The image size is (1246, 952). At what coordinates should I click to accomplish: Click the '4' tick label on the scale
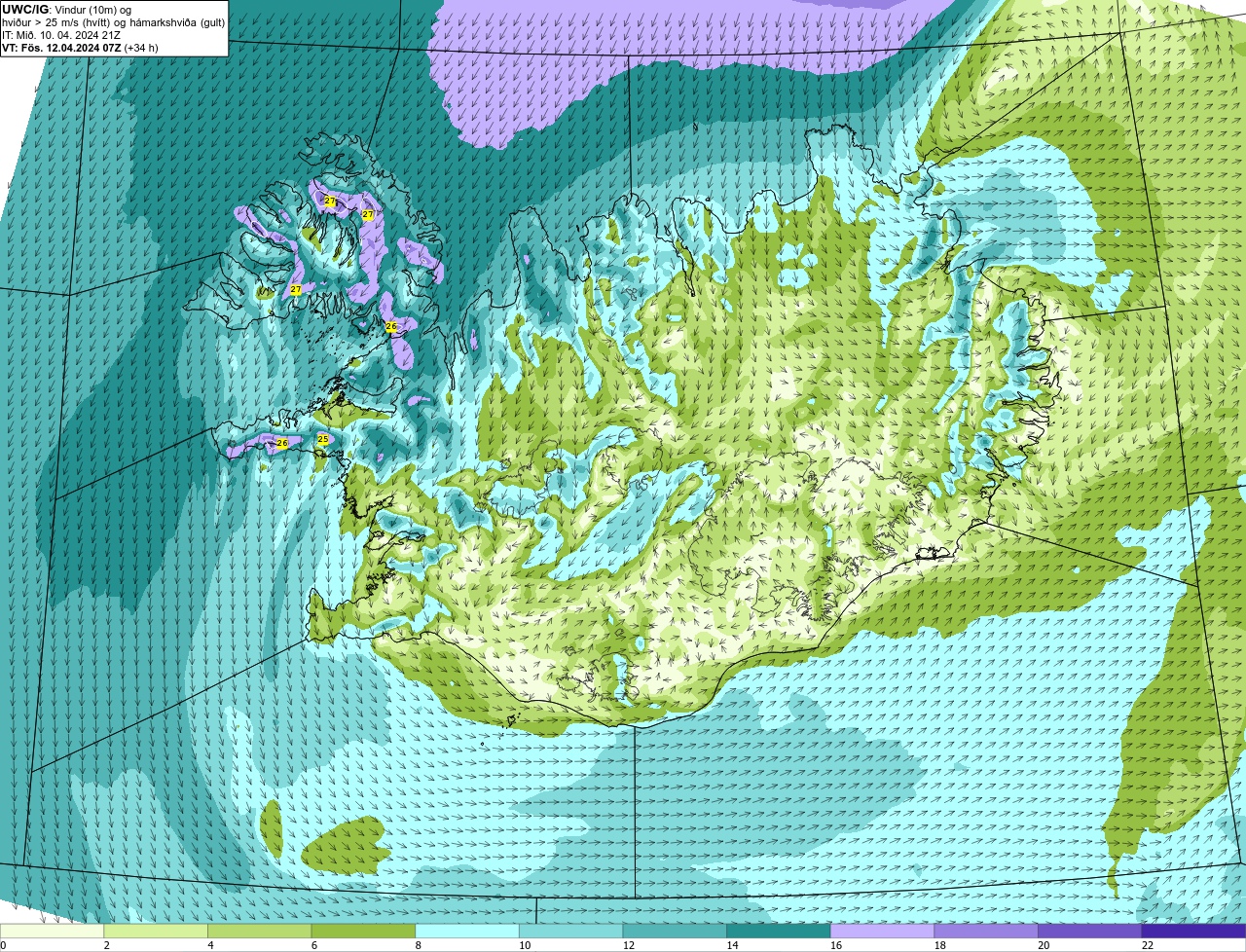coord(210,945)
